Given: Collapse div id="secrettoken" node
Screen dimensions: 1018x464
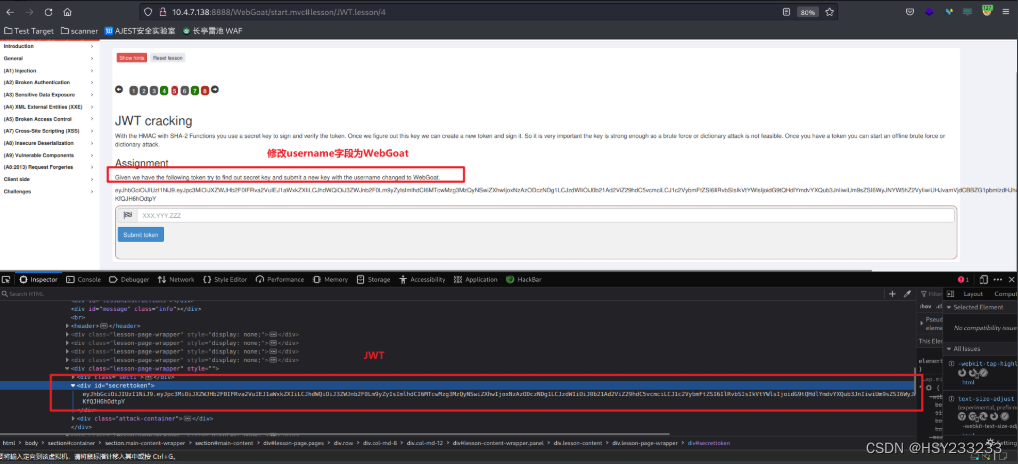Looking at the screenshot, I should point(73,385).
